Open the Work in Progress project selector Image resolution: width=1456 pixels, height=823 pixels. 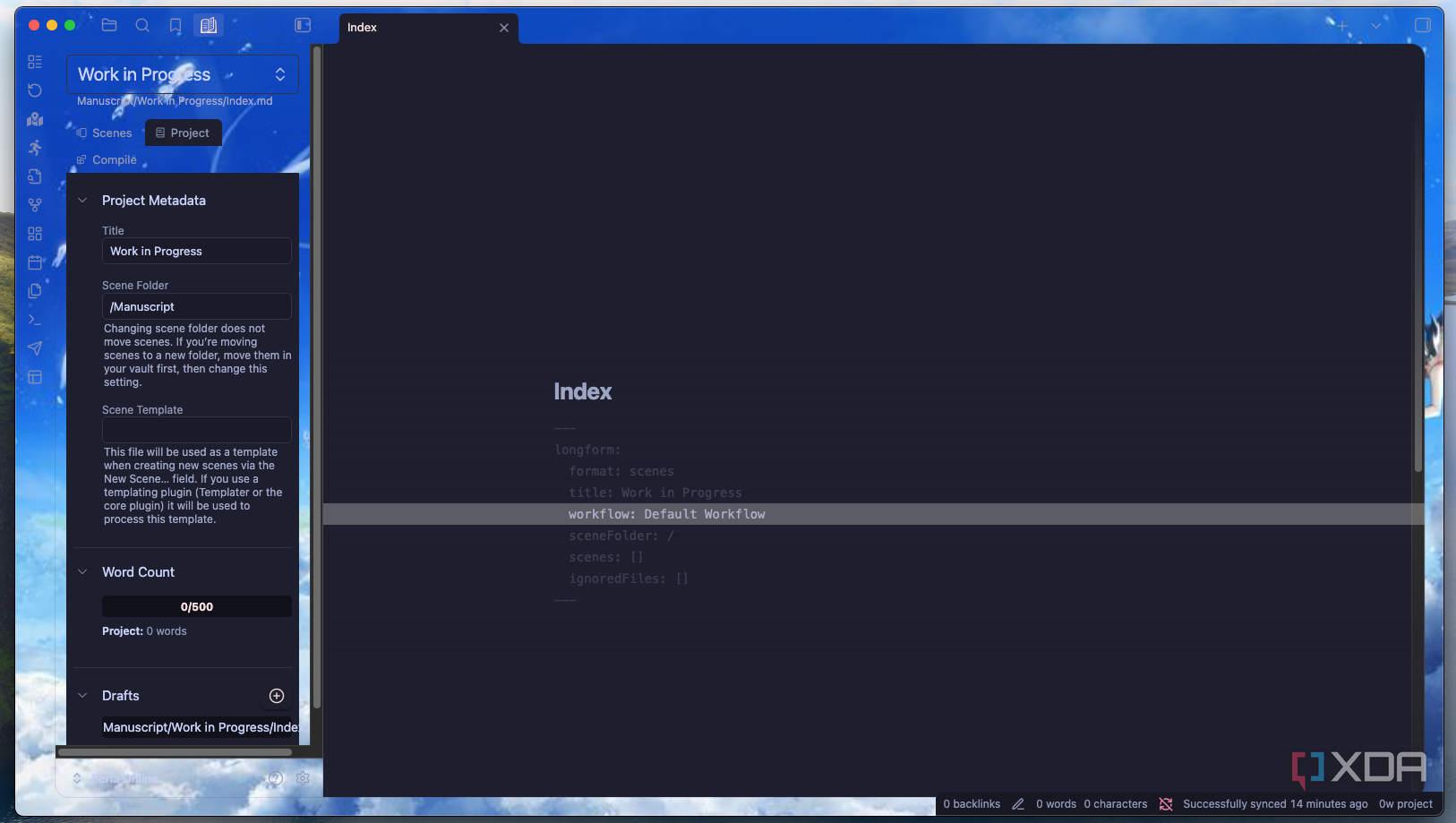tap(183, 74)
